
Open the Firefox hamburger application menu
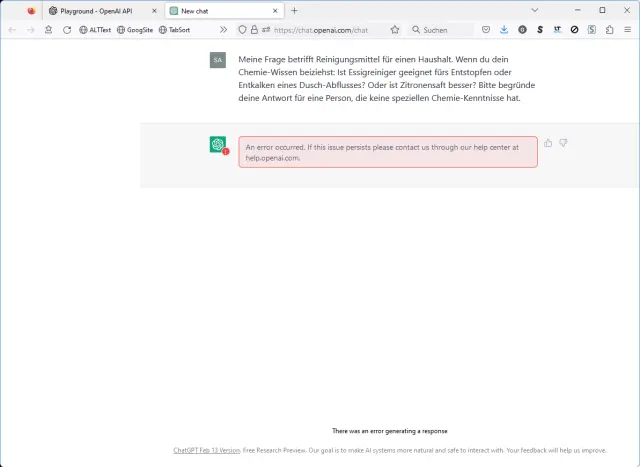click(628, 30)
